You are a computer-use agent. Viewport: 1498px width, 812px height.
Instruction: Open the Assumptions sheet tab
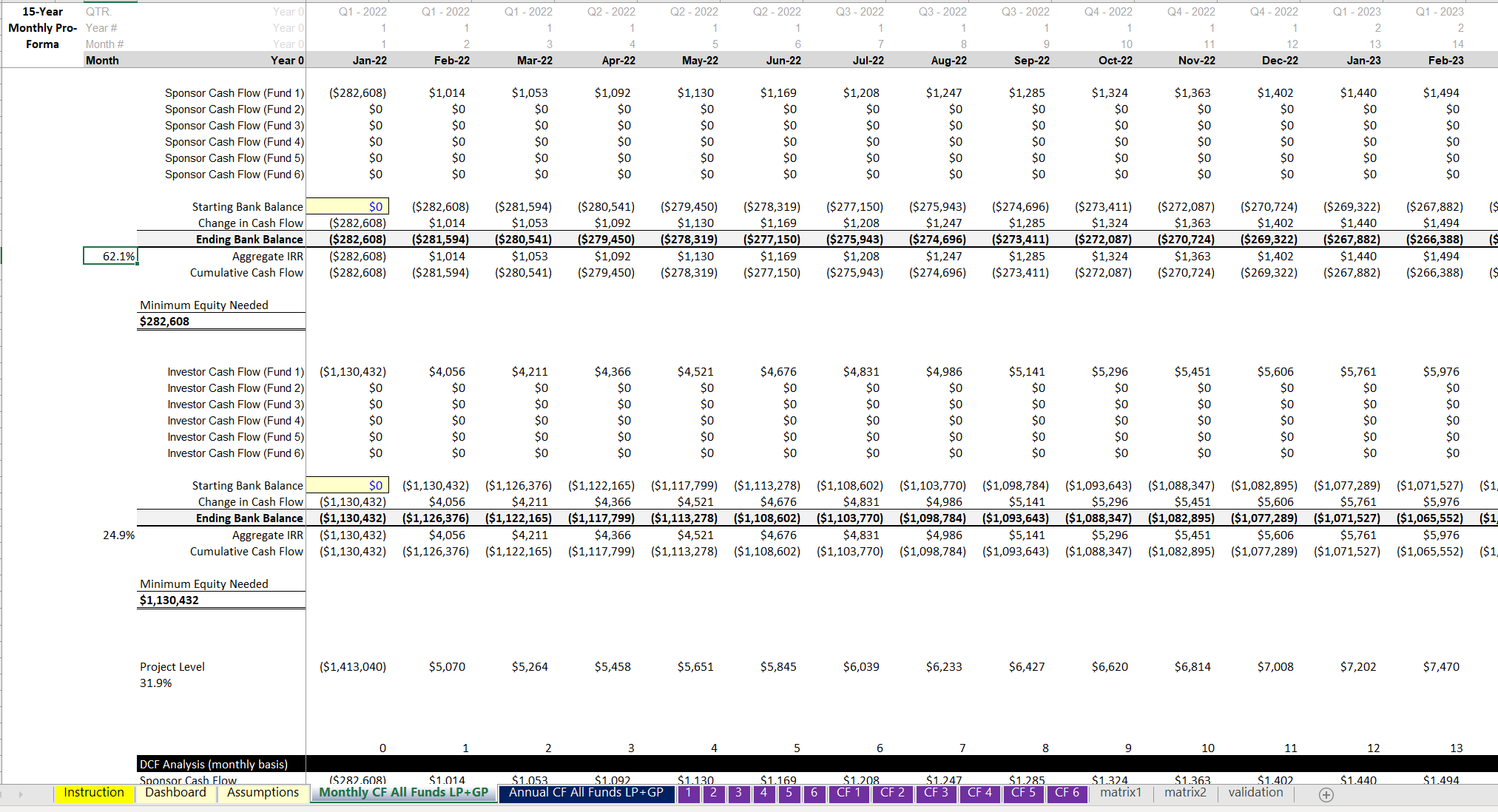point(263,792)
